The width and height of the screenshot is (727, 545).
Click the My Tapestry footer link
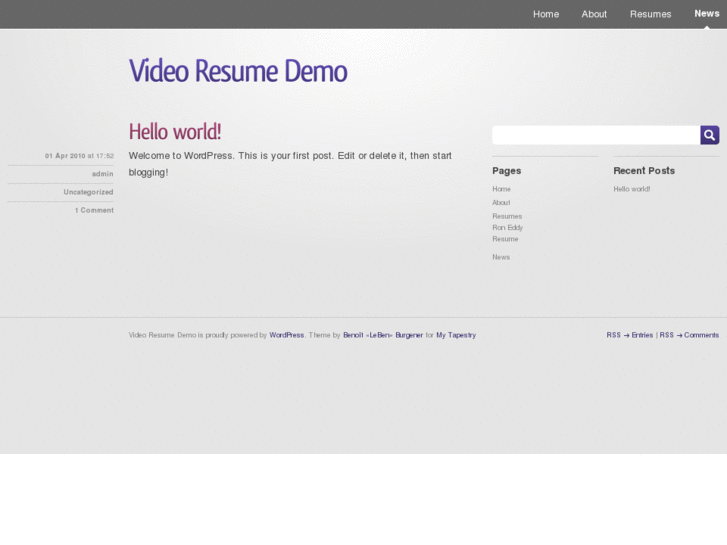[456, 335]
